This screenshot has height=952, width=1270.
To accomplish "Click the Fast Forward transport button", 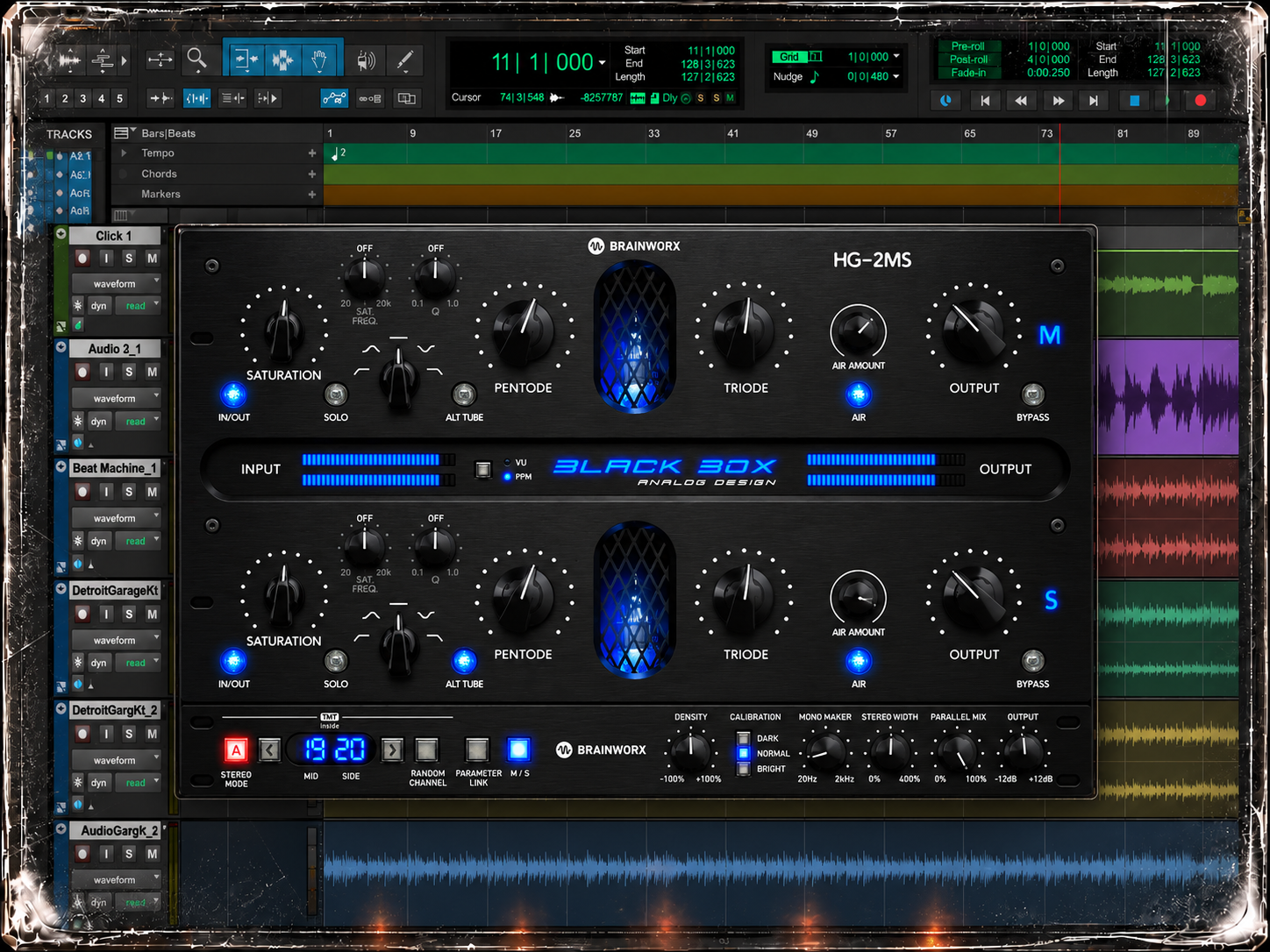I will (x=1058, y=101).
